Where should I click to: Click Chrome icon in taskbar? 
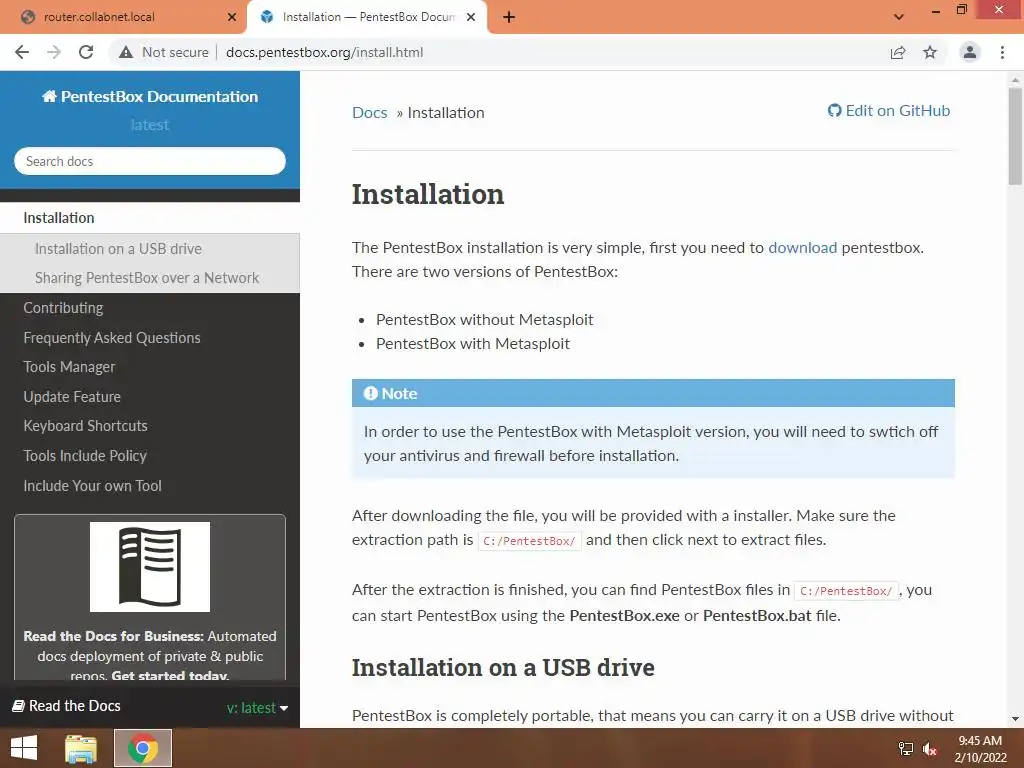(x=143, y=748)
